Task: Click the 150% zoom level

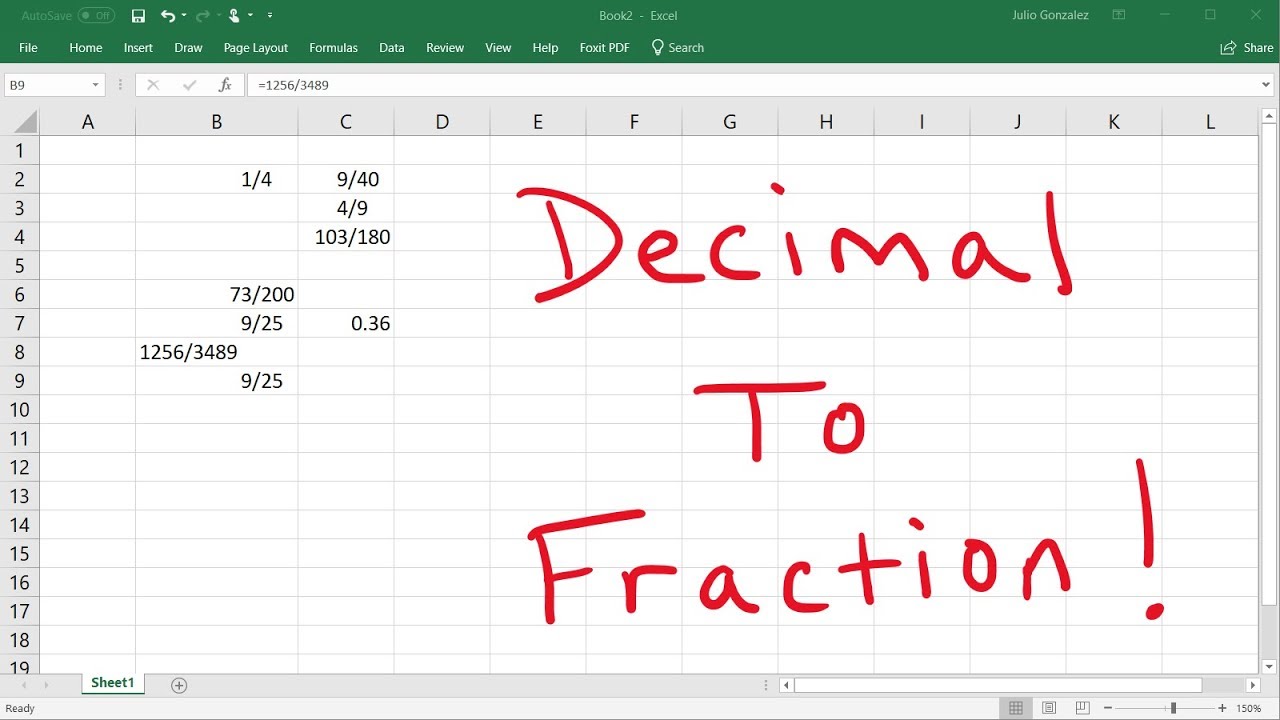Action: (x=1248, y=708)
